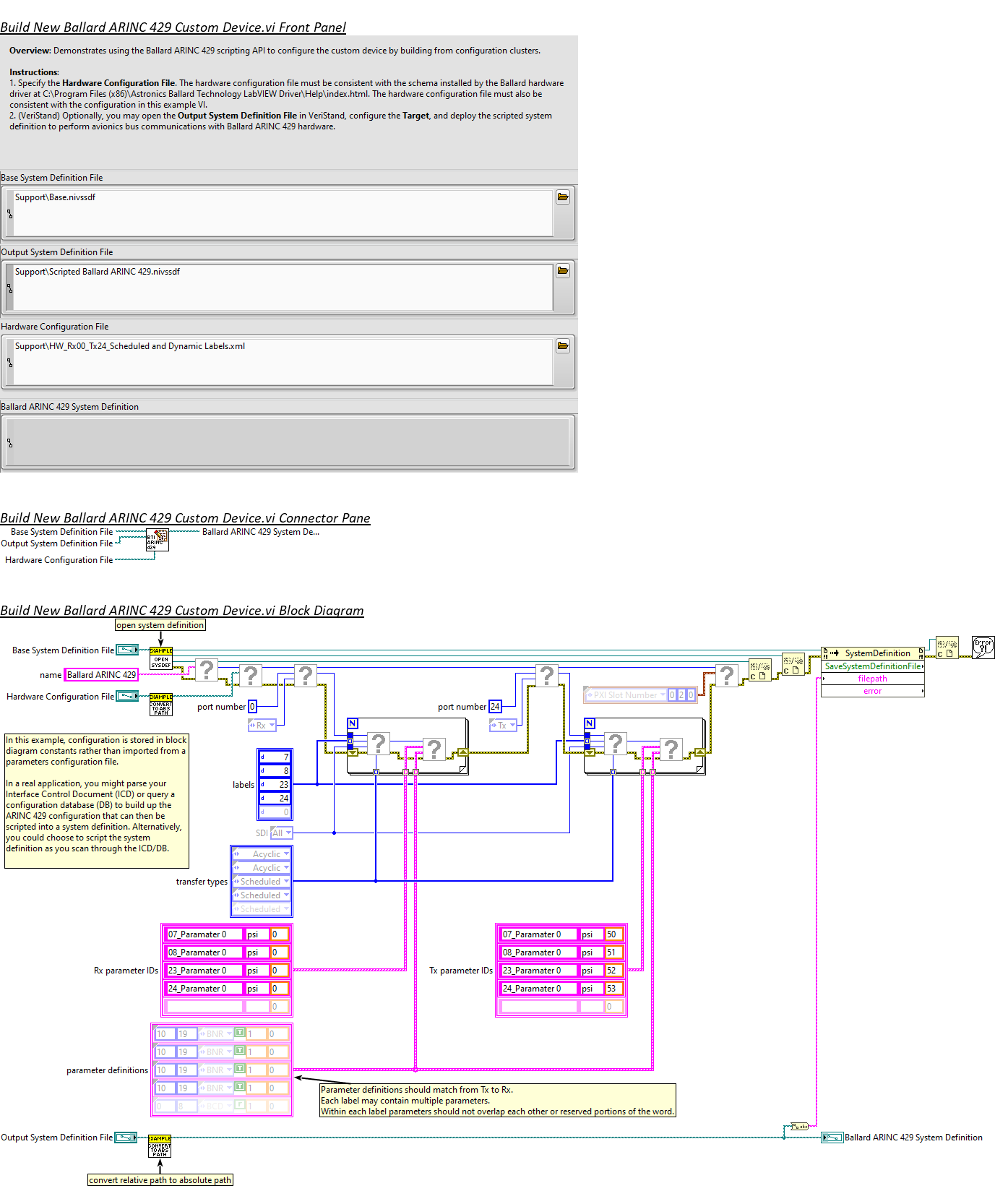
Task: Click Tx parameter ID value 53
Action: (x=613, y=989)
